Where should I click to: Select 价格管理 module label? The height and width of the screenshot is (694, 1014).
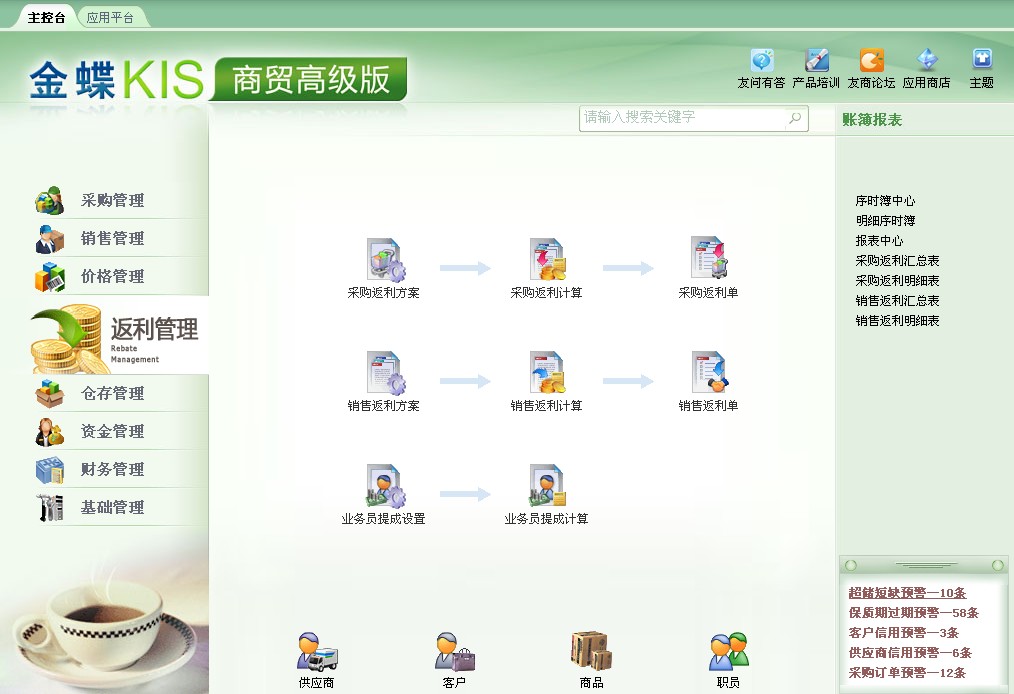113,277
